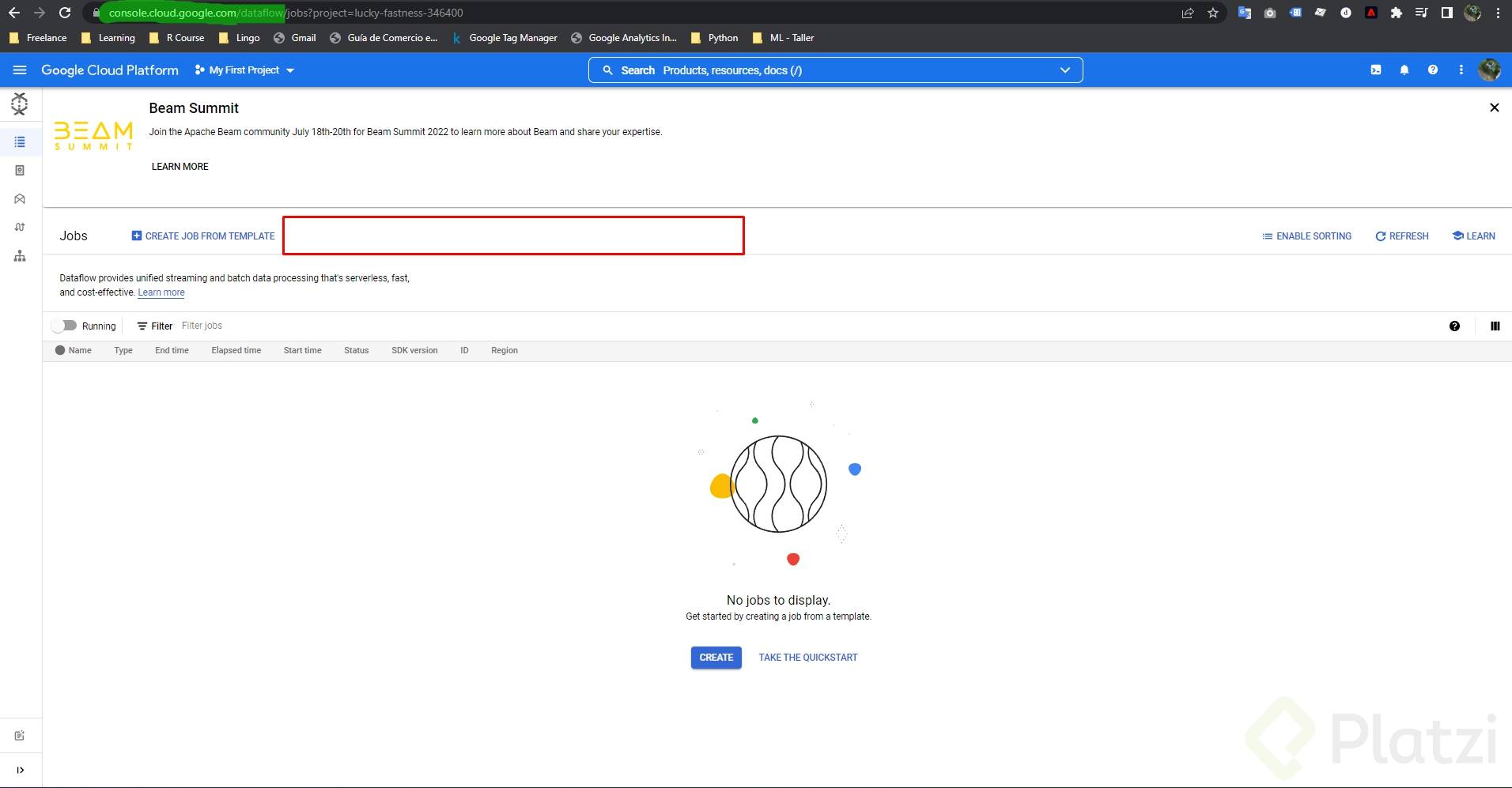Refresh the jobs list

pos(1401,236)
